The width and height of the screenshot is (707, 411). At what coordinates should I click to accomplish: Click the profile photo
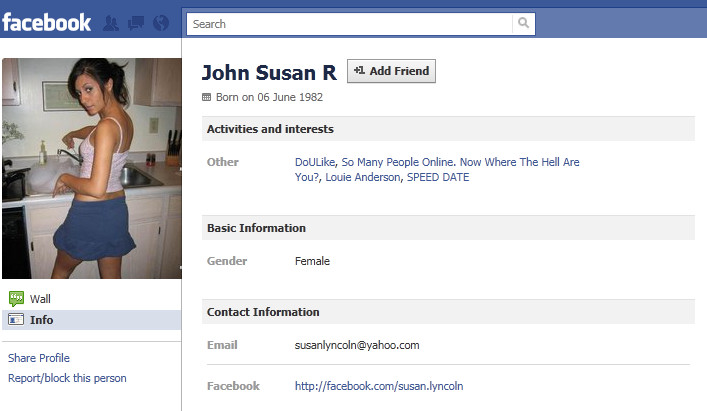(92, 168)
